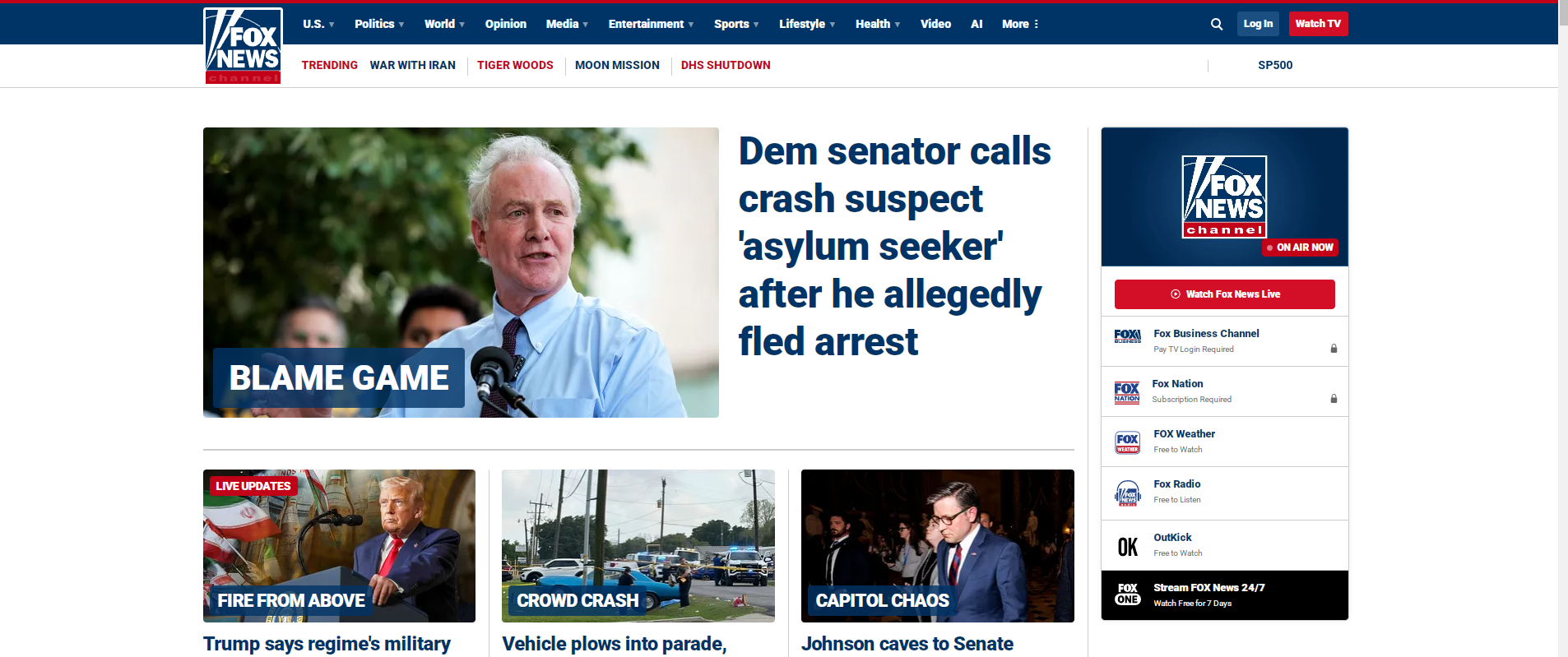Click the TRENDING label

(x=329, y=65)
